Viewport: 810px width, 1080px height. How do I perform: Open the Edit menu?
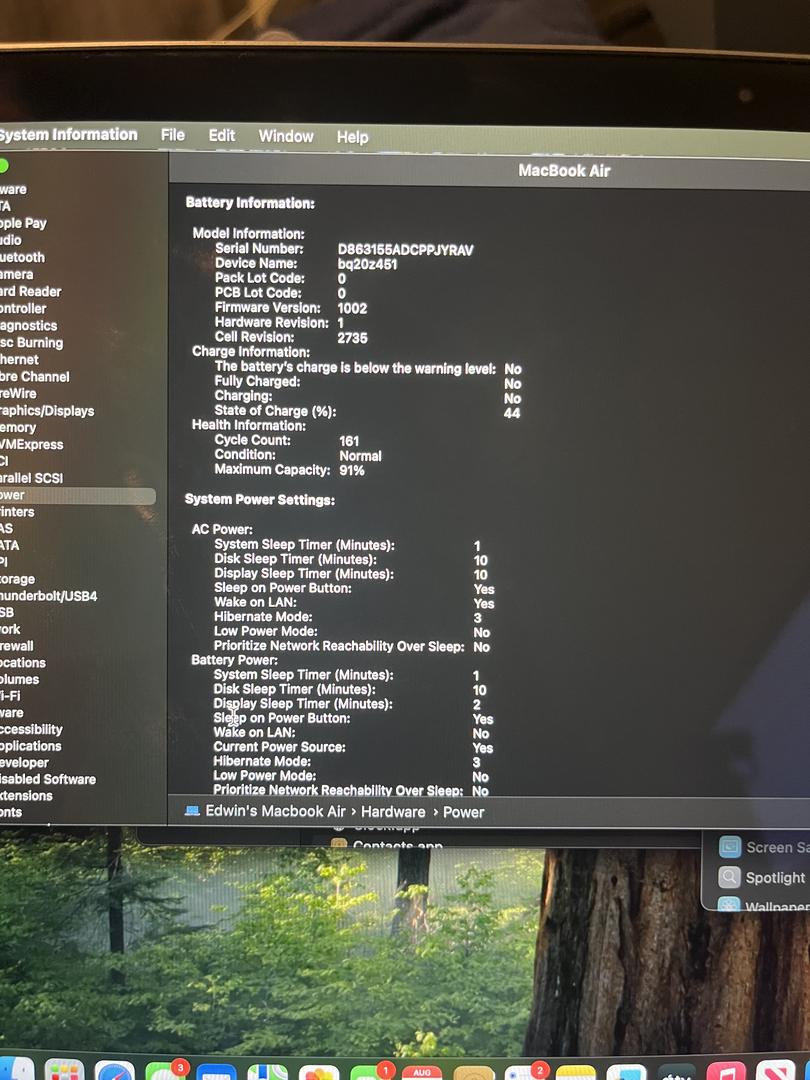222,136
